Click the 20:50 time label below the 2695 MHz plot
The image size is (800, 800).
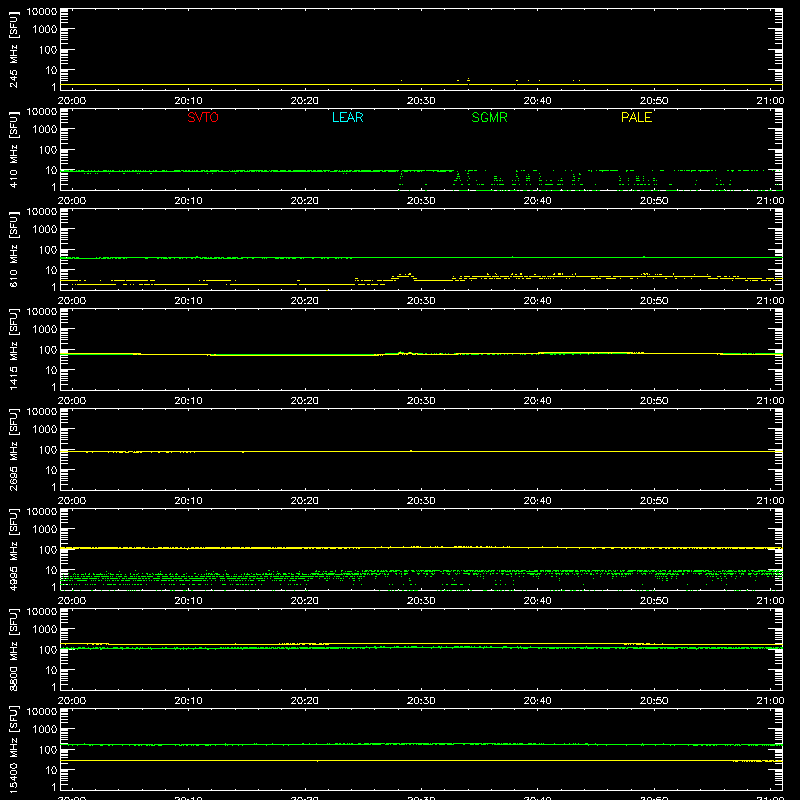click(x=654, y=501)
